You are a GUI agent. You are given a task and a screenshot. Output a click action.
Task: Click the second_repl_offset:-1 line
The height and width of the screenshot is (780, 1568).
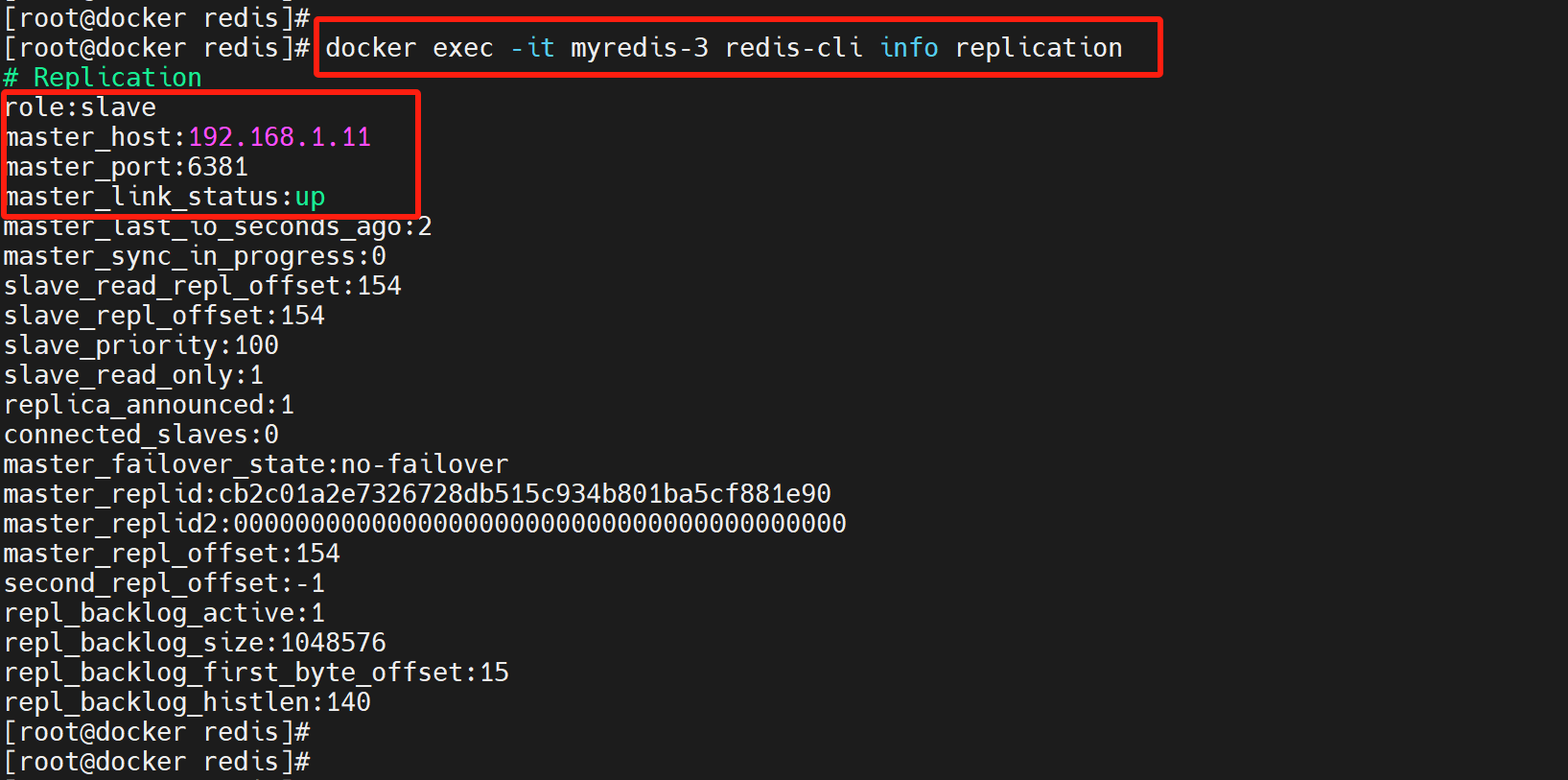pos(164,583)
